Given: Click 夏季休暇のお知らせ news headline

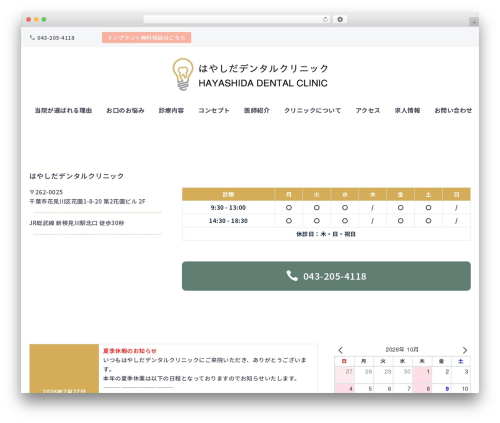Looking at the screenshot, I should pyautogui.click(x=130, y=351).
